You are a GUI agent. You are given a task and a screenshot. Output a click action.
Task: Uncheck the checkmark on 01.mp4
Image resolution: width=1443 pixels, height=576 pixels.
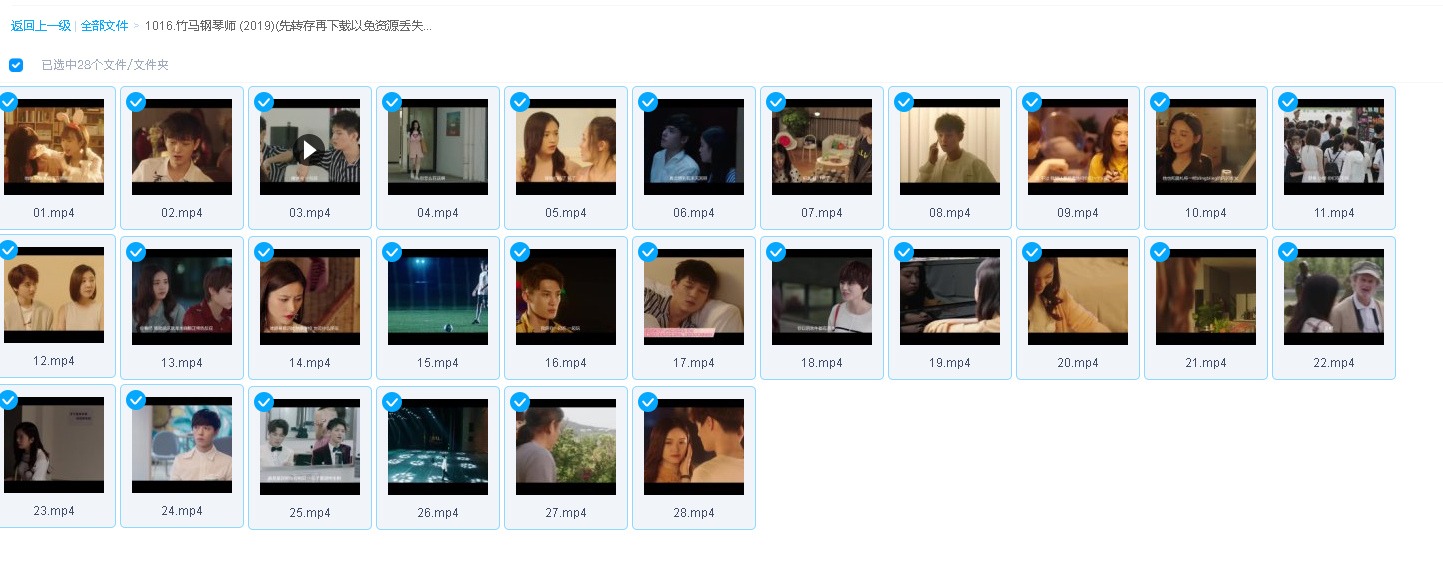click(x=8, y=102)
